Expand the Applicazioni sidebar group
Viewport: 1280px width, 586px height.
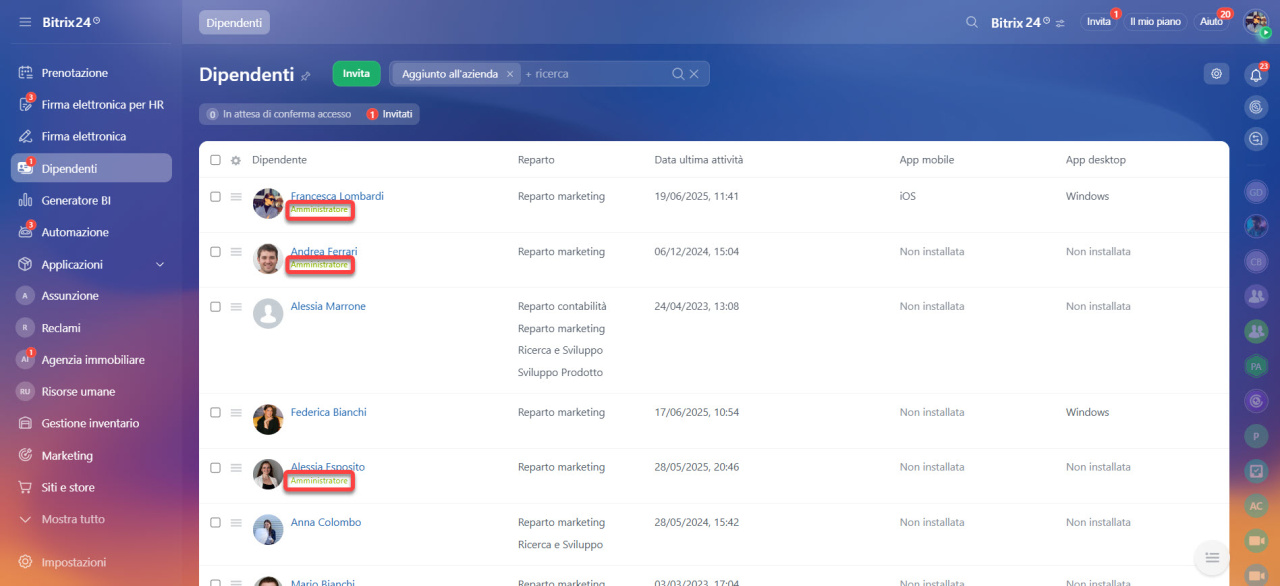[91, 264]
